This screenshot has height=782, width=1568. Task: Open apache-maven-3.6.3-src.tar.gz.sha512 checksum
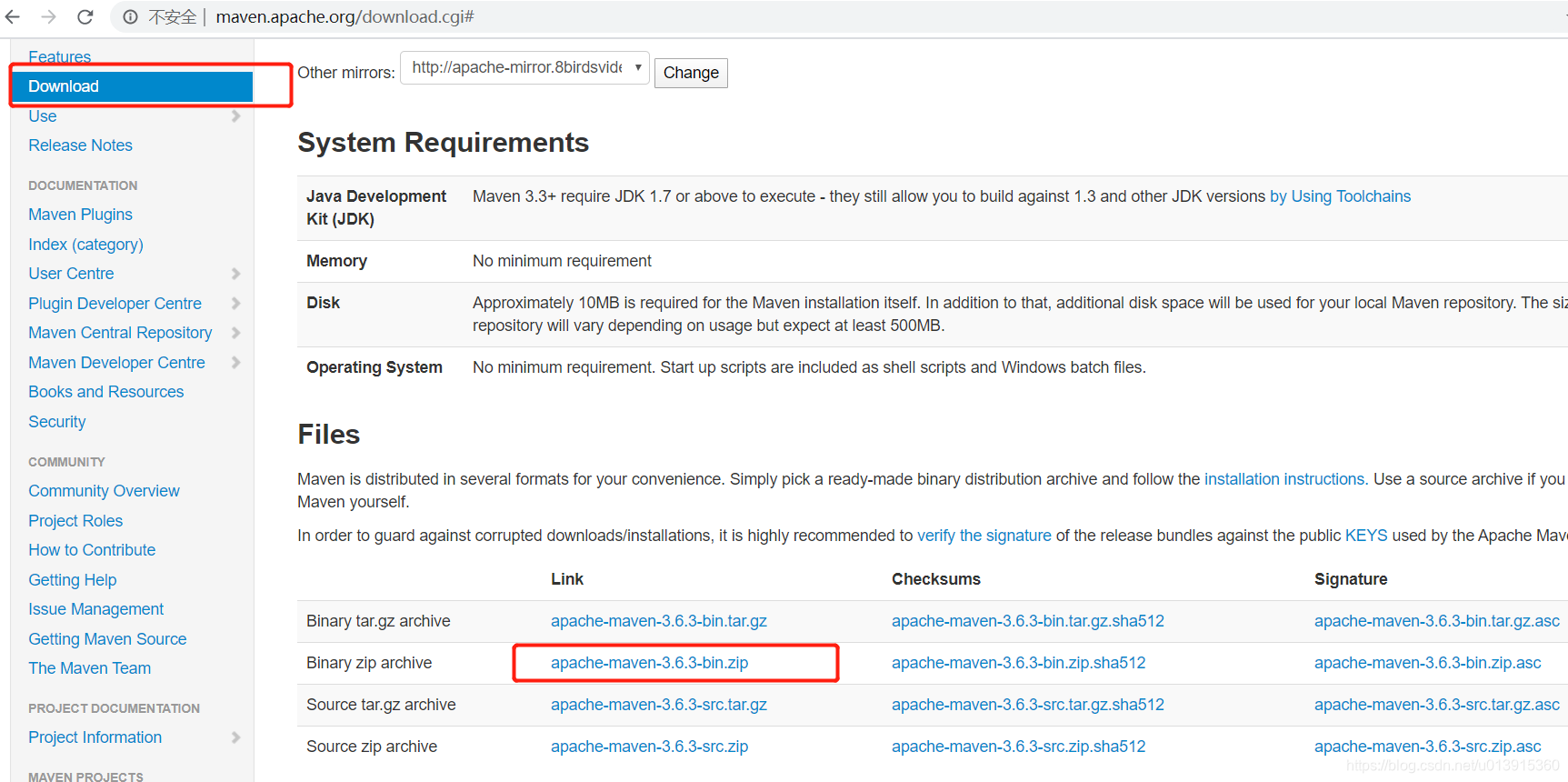tap(1028, 705)
